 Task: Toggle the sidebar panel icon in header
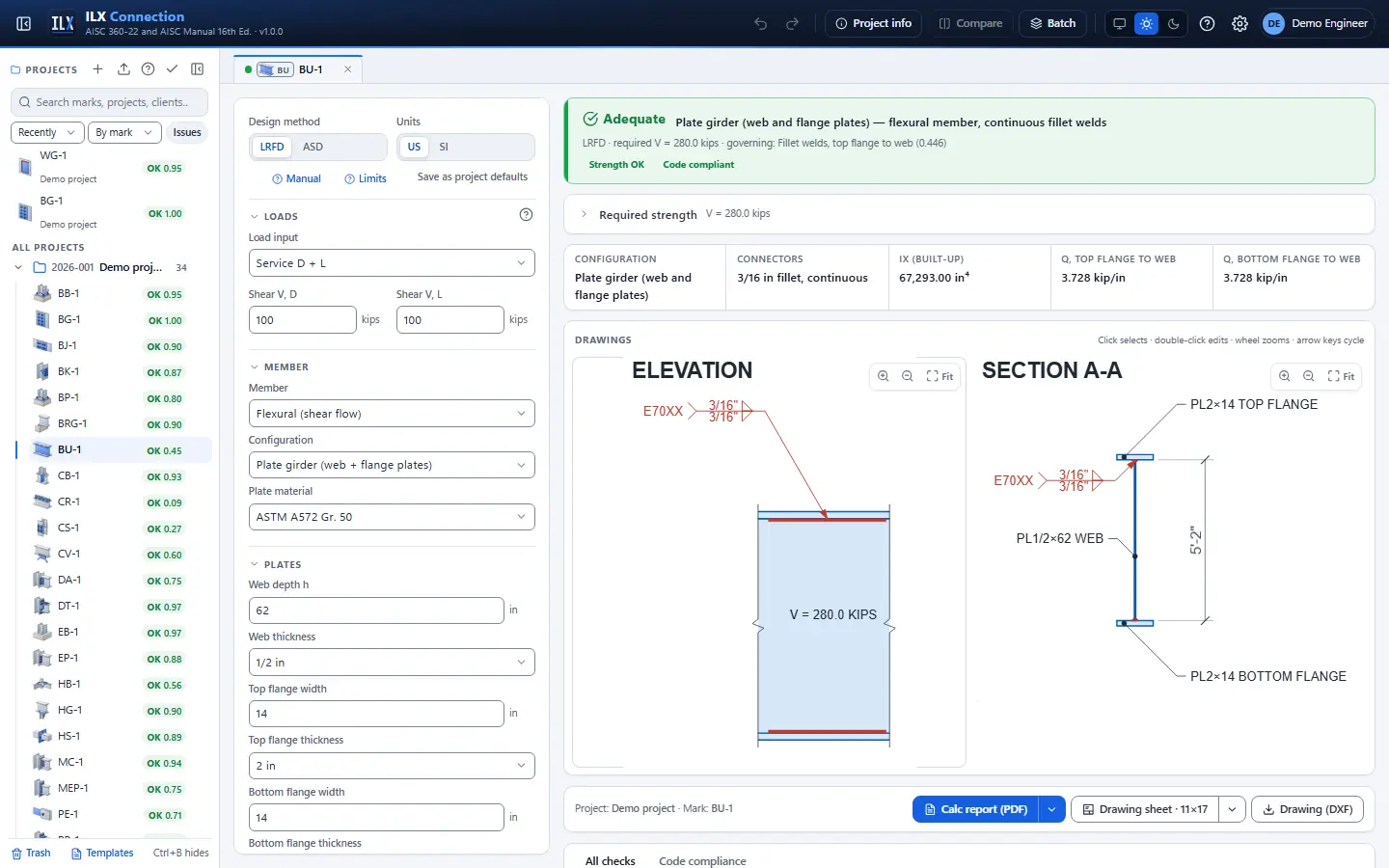click(x=24, y=23)
